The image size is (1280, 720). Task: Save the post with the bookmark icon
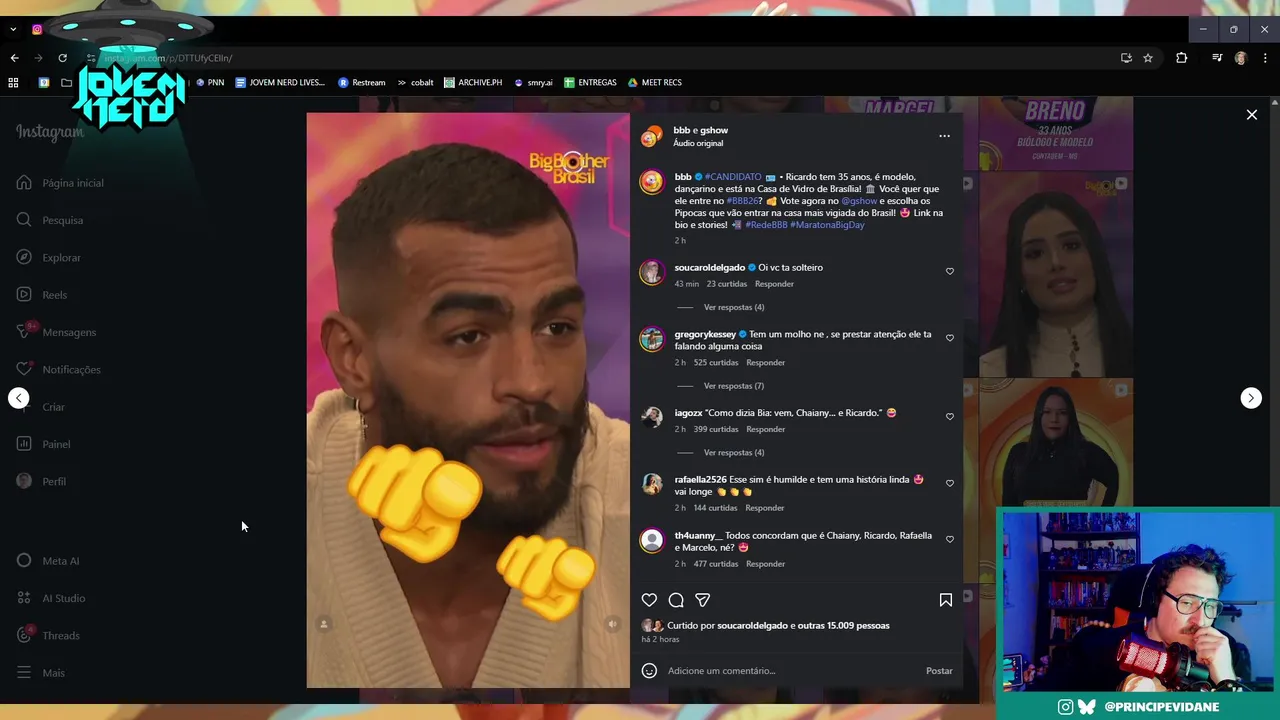(945, 600)
